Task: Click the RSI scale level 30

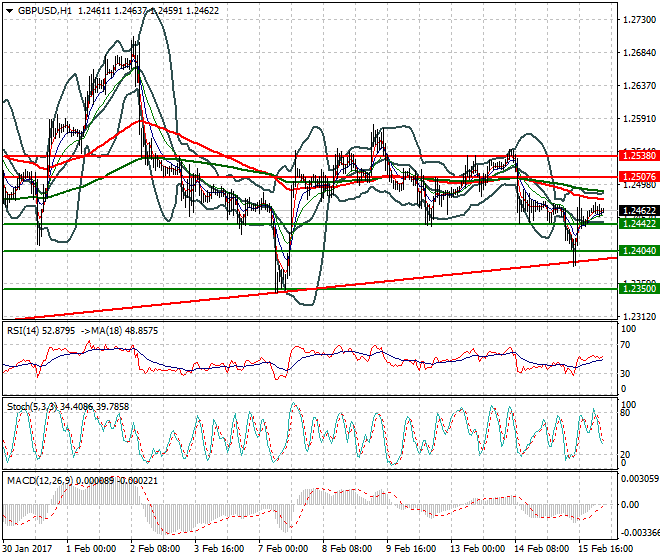Action: pyautogui.click(x=625, y=373)
